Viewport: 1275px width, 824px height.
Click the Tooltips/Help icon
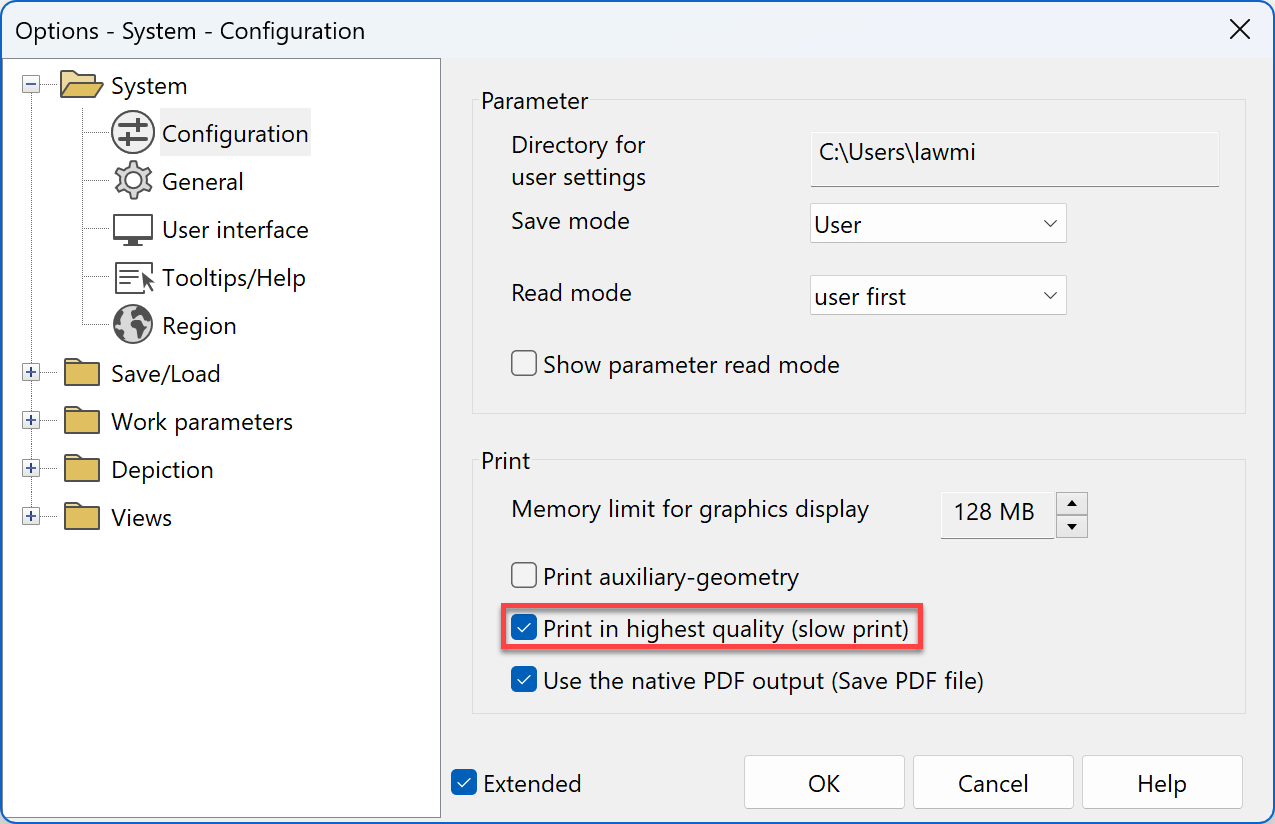coord(136,277)
